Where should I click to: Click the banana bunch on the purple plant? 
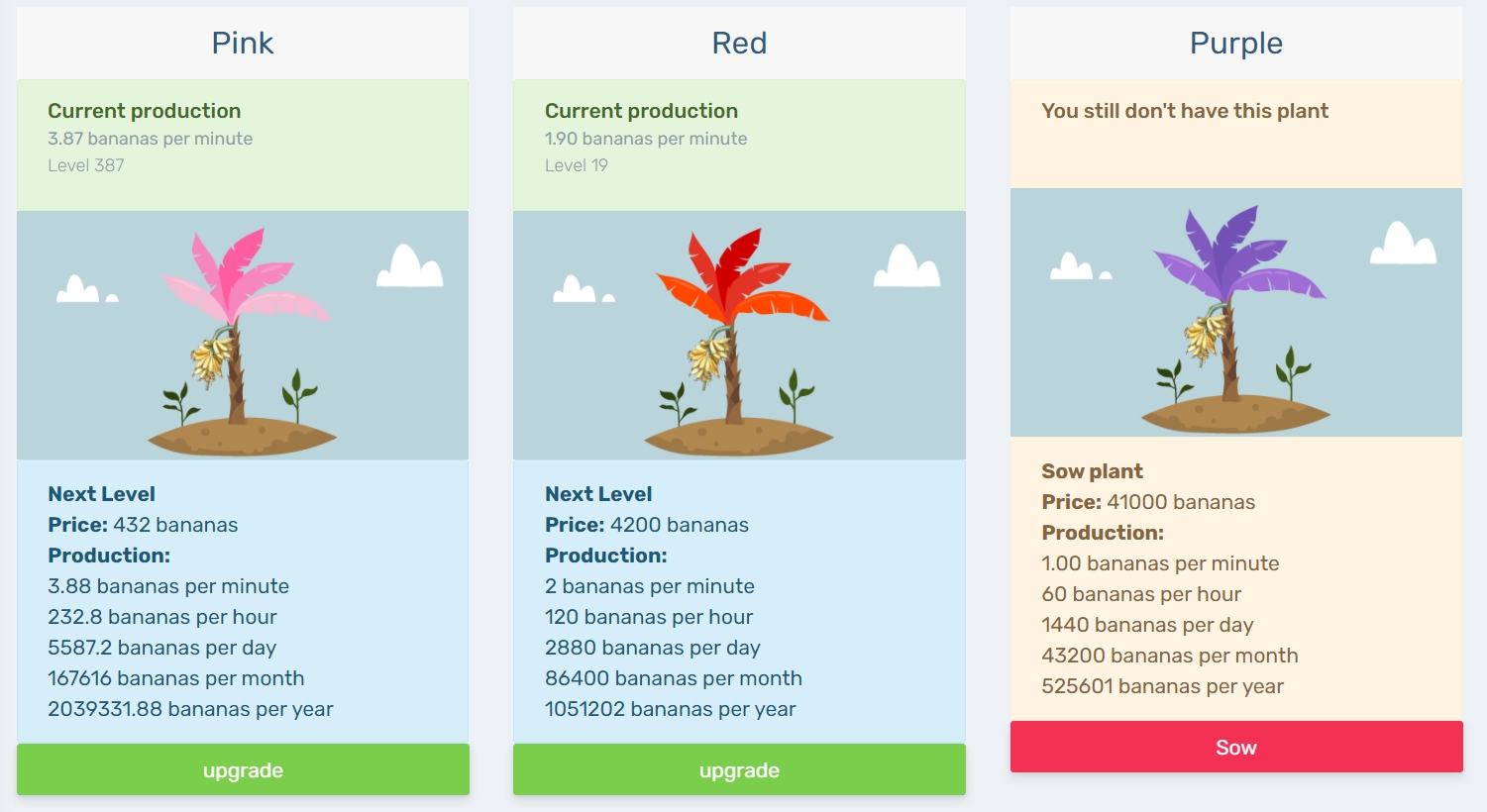(1206, 335)
